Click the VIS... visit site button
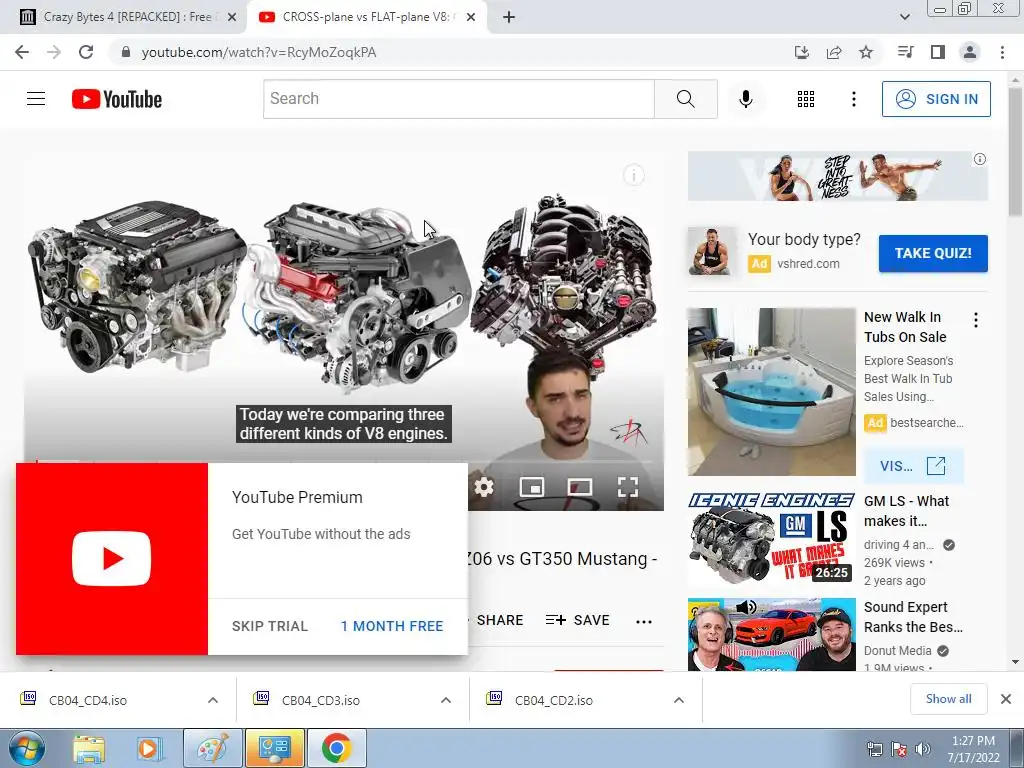The image size is (1024, 768). [x=912, y=466]
